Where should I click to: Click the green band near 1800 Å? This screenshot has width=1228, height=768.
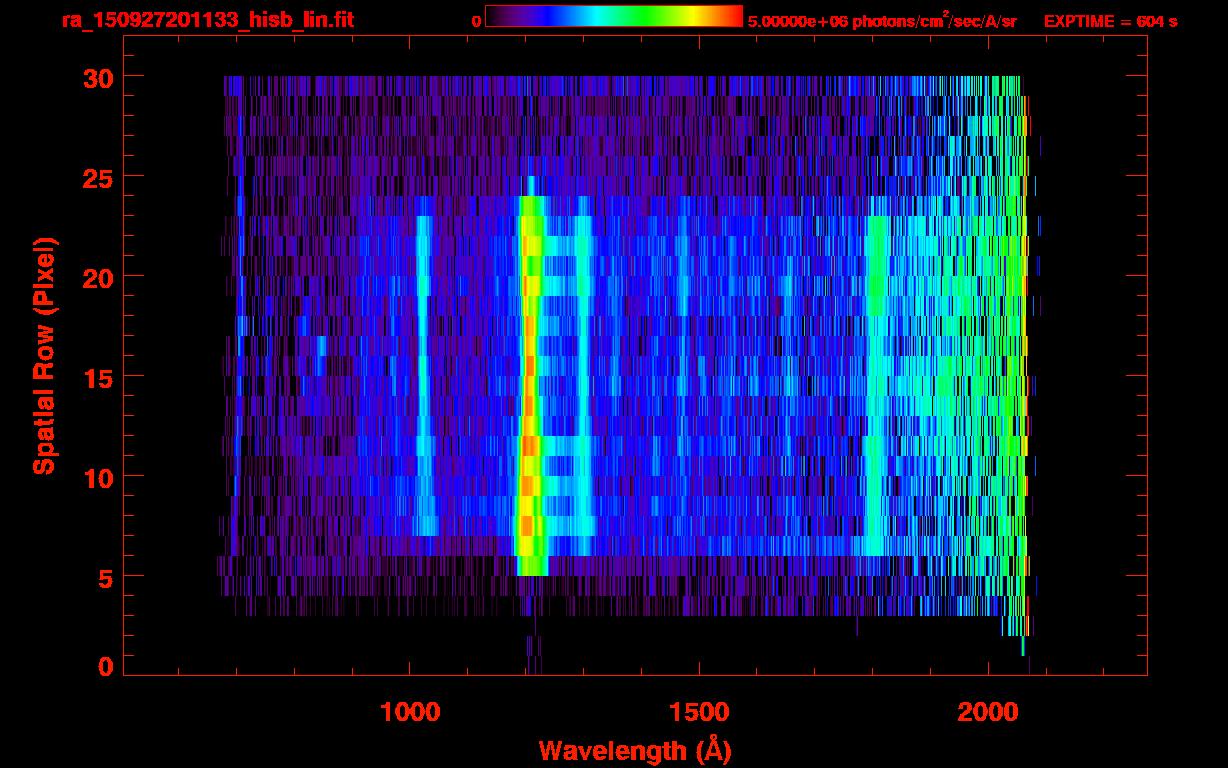(877, 385)
